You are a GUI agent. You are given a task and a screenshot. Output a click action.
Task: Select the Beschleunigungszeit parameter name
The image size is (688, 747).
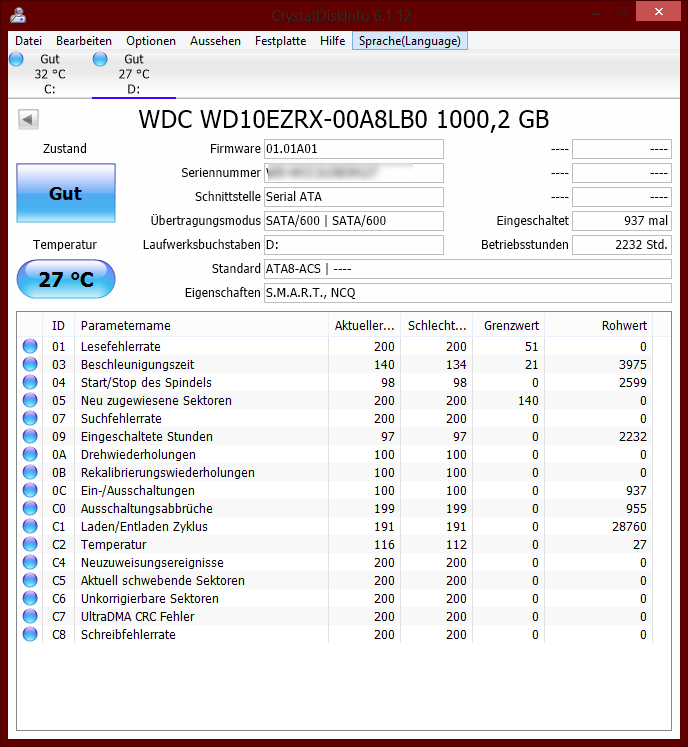(137, 365)
